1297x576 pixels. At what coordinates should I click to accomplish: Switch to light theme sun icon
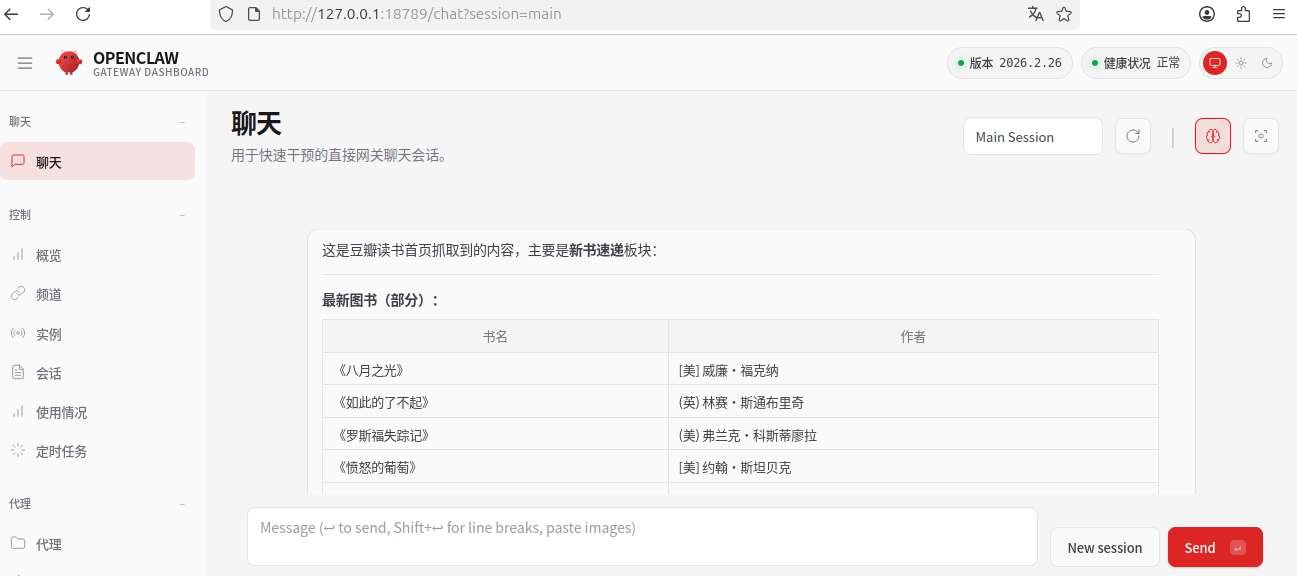click(x=1240, y=63)
